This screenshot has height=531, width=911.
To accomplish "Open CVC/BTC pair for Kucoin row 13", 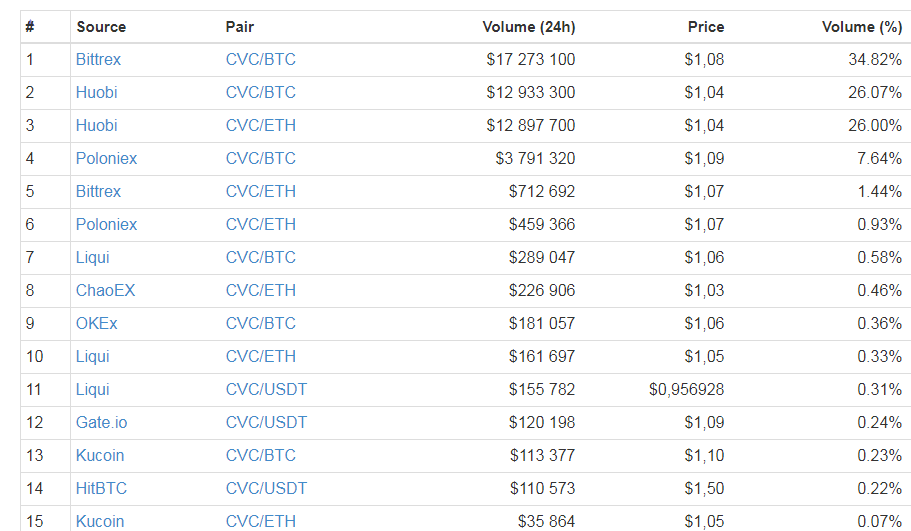I will point(261,455).
